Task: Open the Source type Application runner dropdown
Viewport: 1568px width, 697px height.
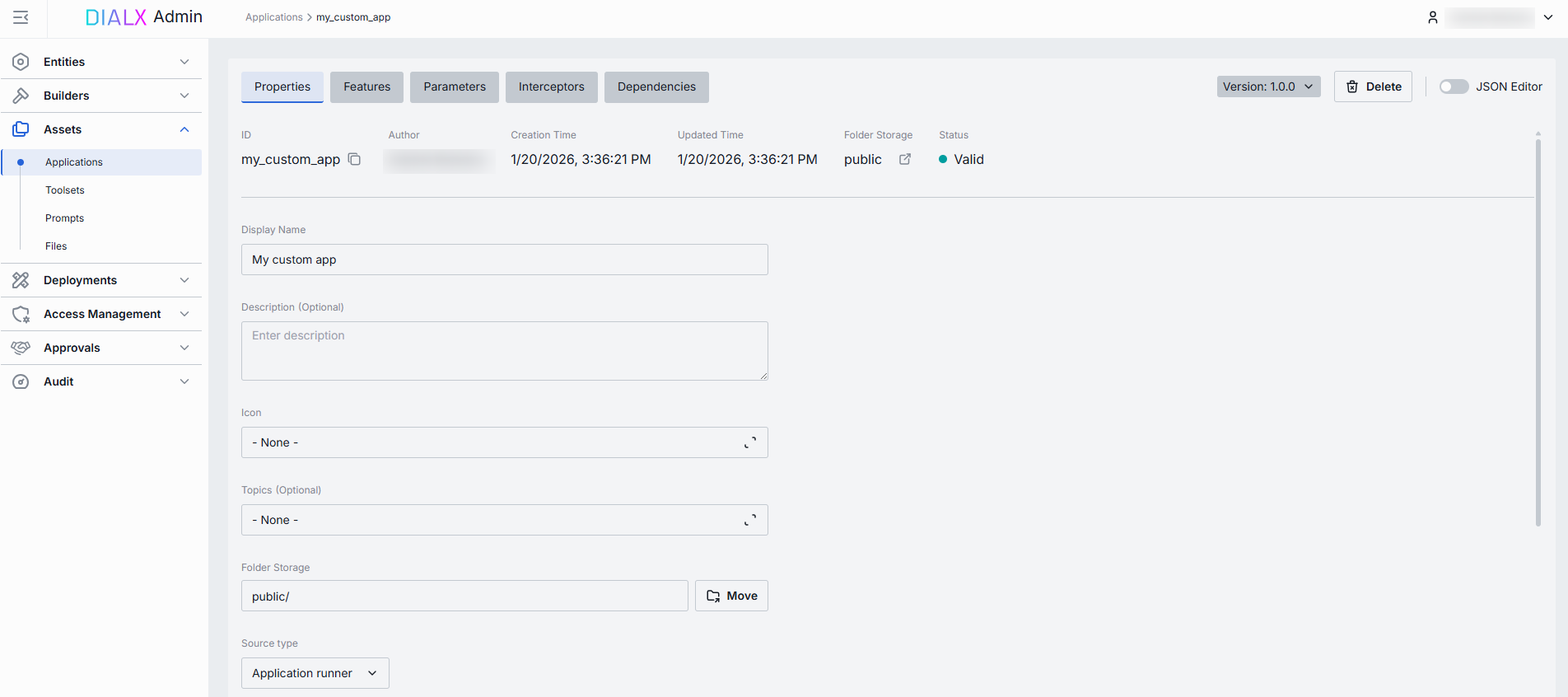Action: [315, 673]
